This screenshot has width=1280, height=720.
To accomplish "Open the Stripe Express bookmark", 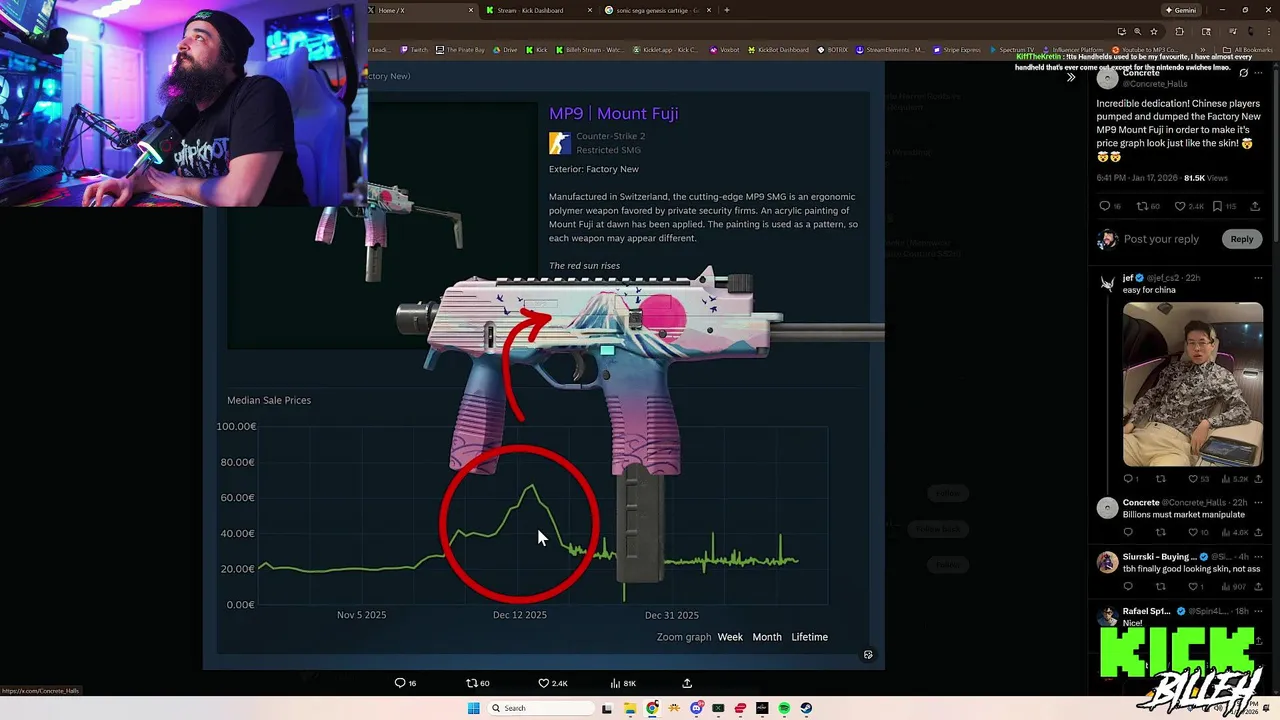I will pyautogui.click(x=957, y=50).
